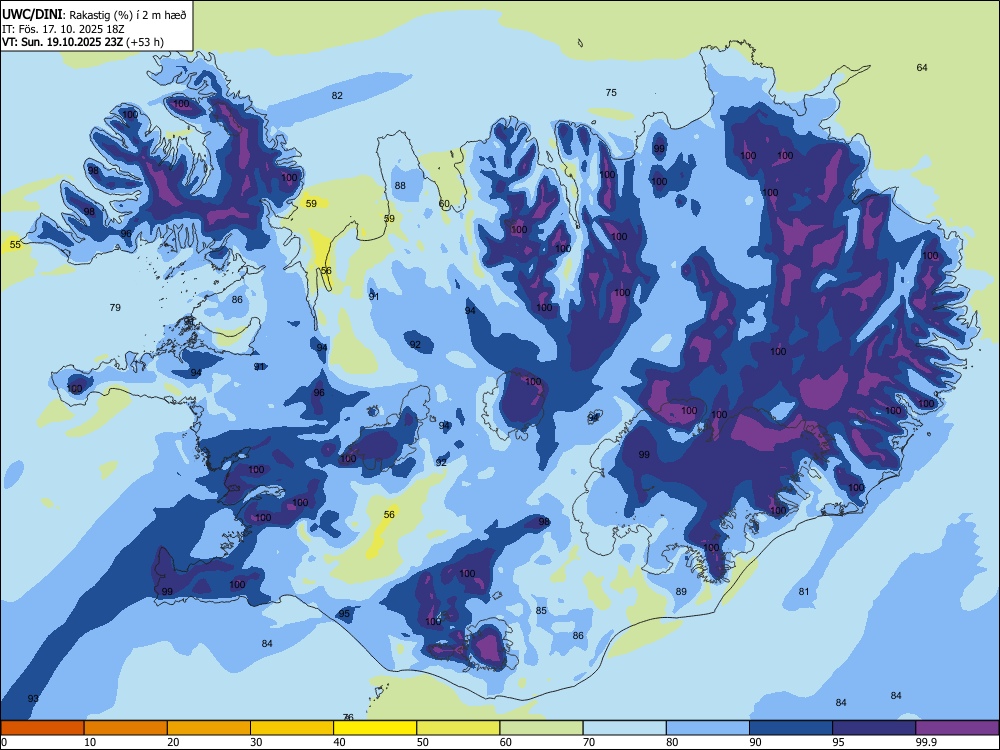Click the legend tick label 30

pos(256,742)
